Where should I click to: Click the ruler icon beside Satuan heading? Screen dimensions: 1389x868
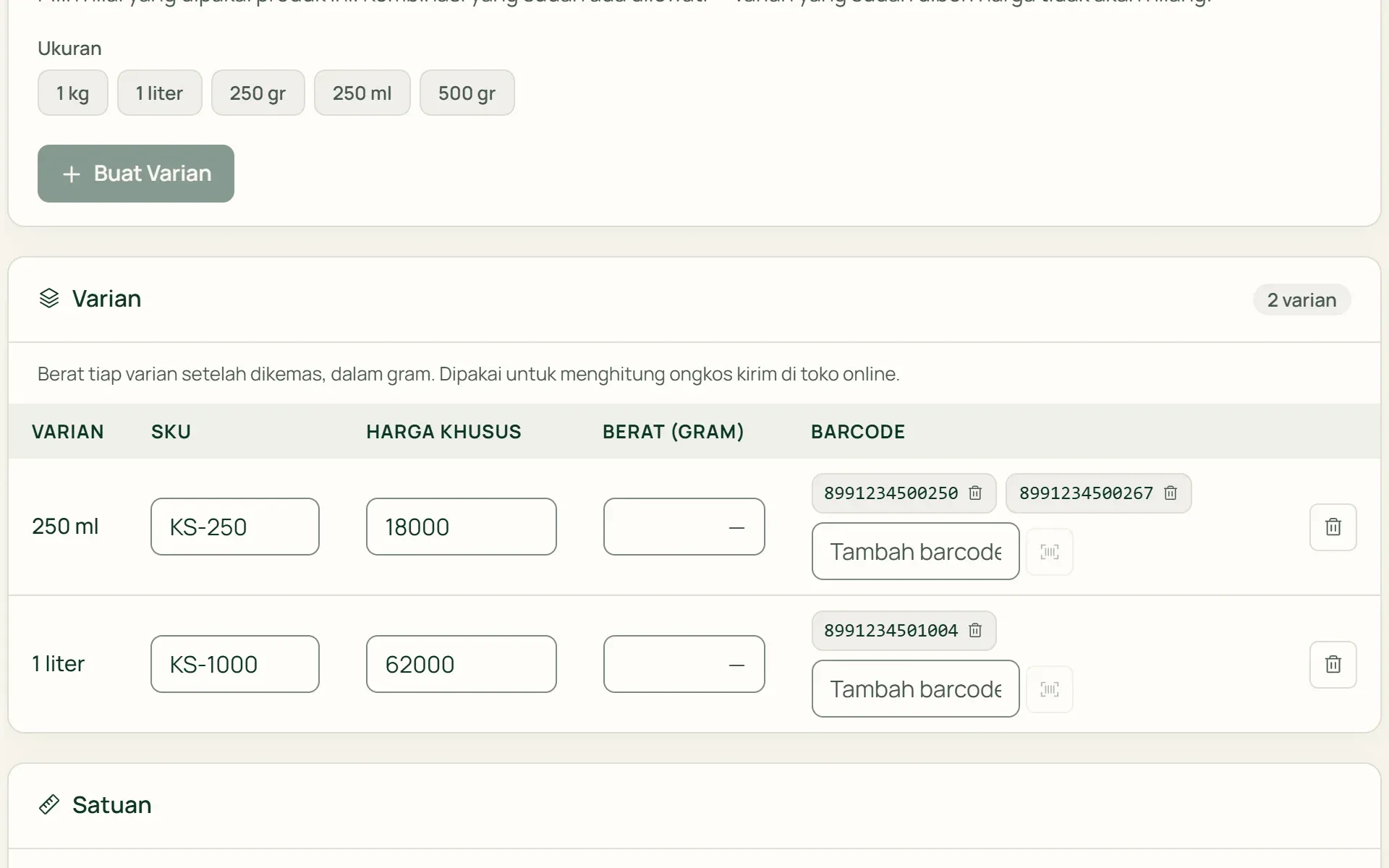[49, 804]
